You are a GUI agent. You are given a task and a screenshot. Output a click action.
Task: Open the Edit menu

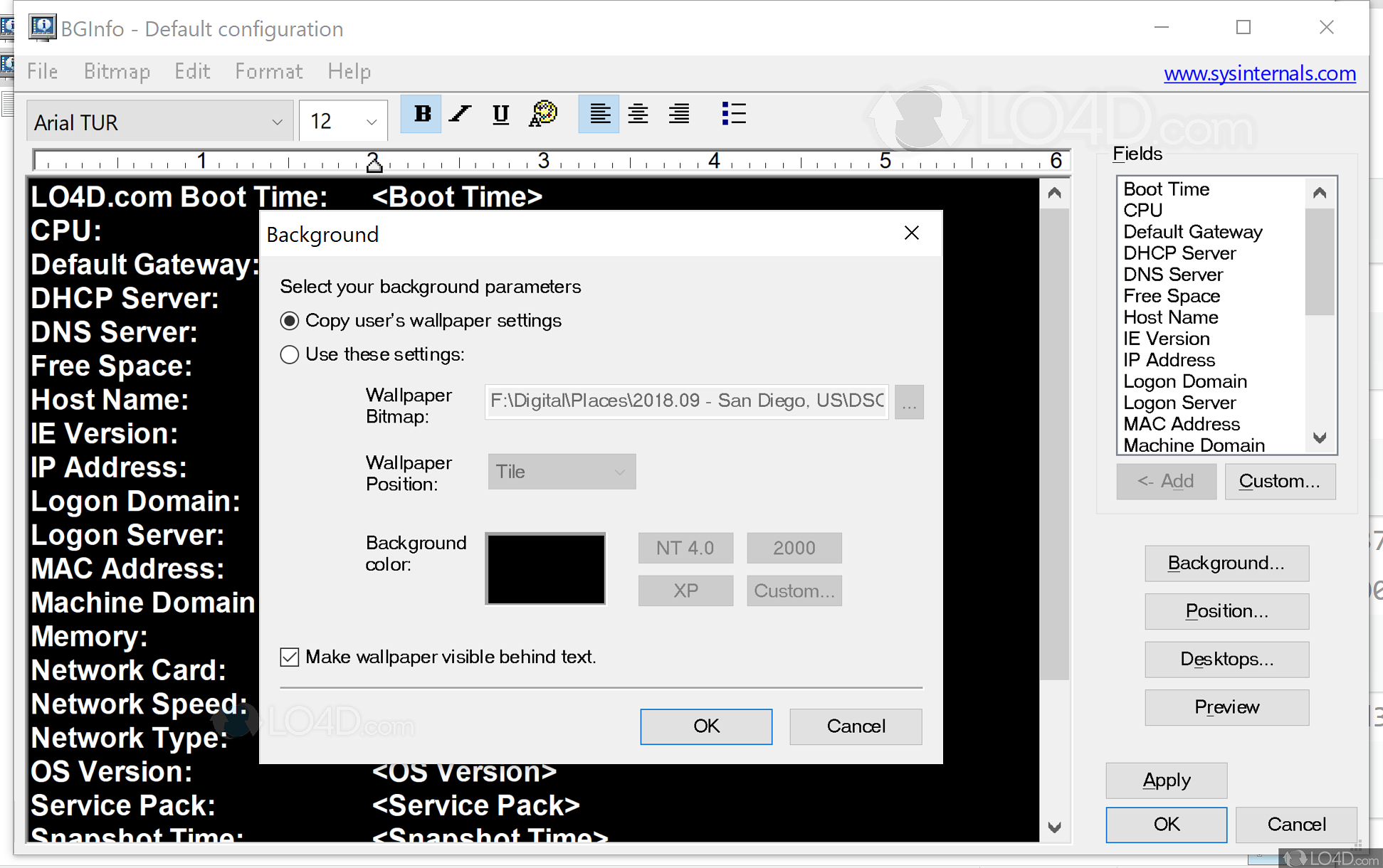[x=192, y=71]
